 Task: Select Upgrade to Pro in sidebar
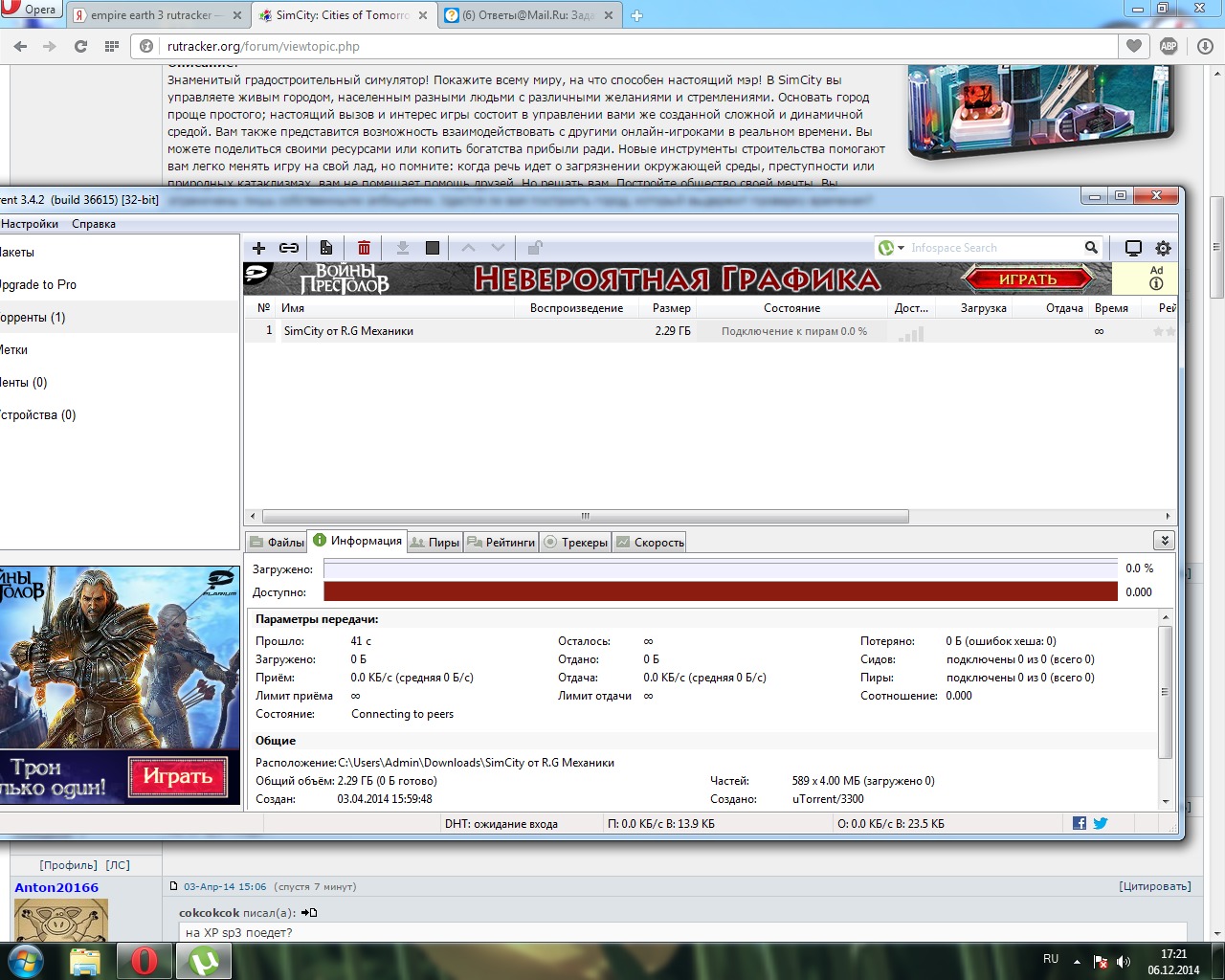tap(119, 284)
